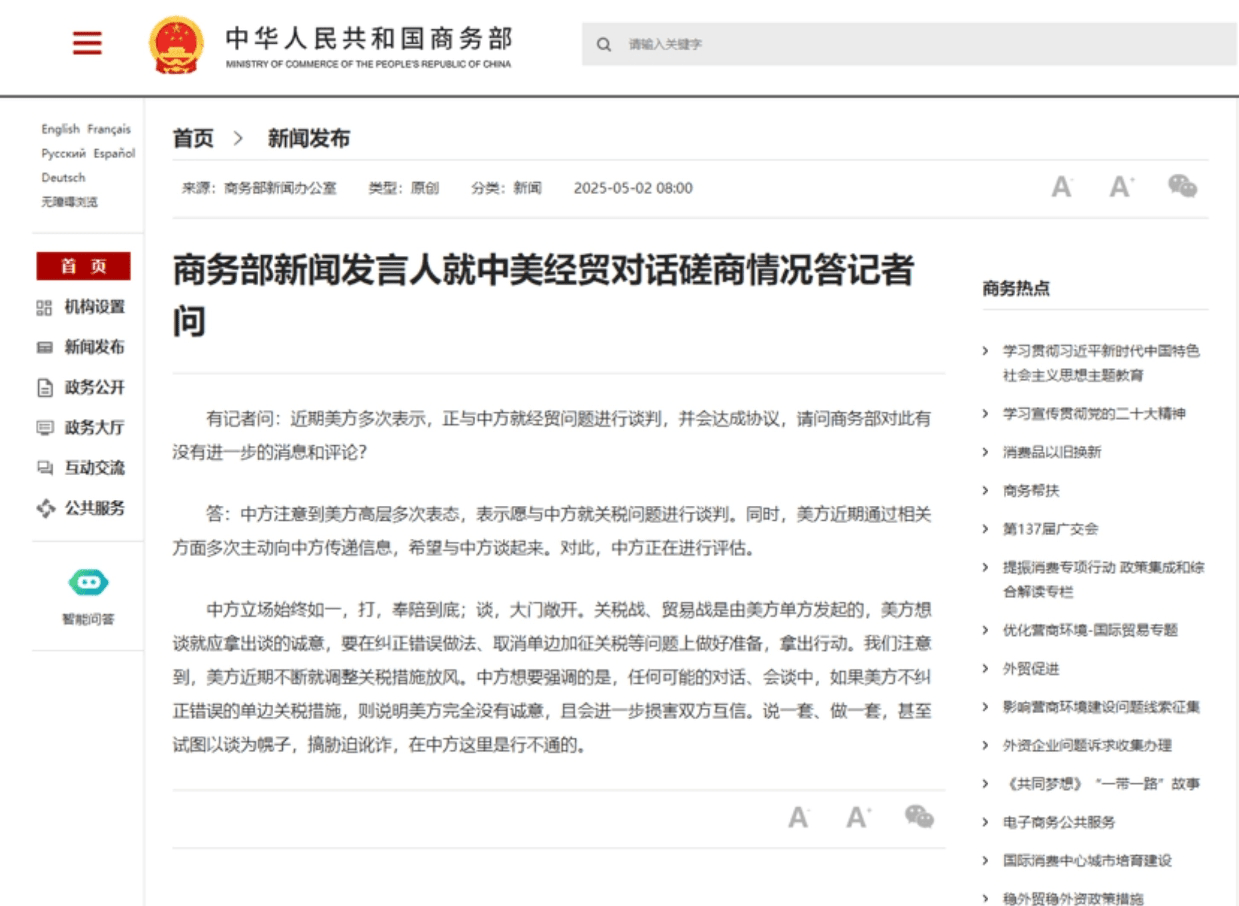The width and height of the screenshot is (1239, 906).
Task: Open 新闻发布 in the sidebar
Action: [x=95, y=347]
